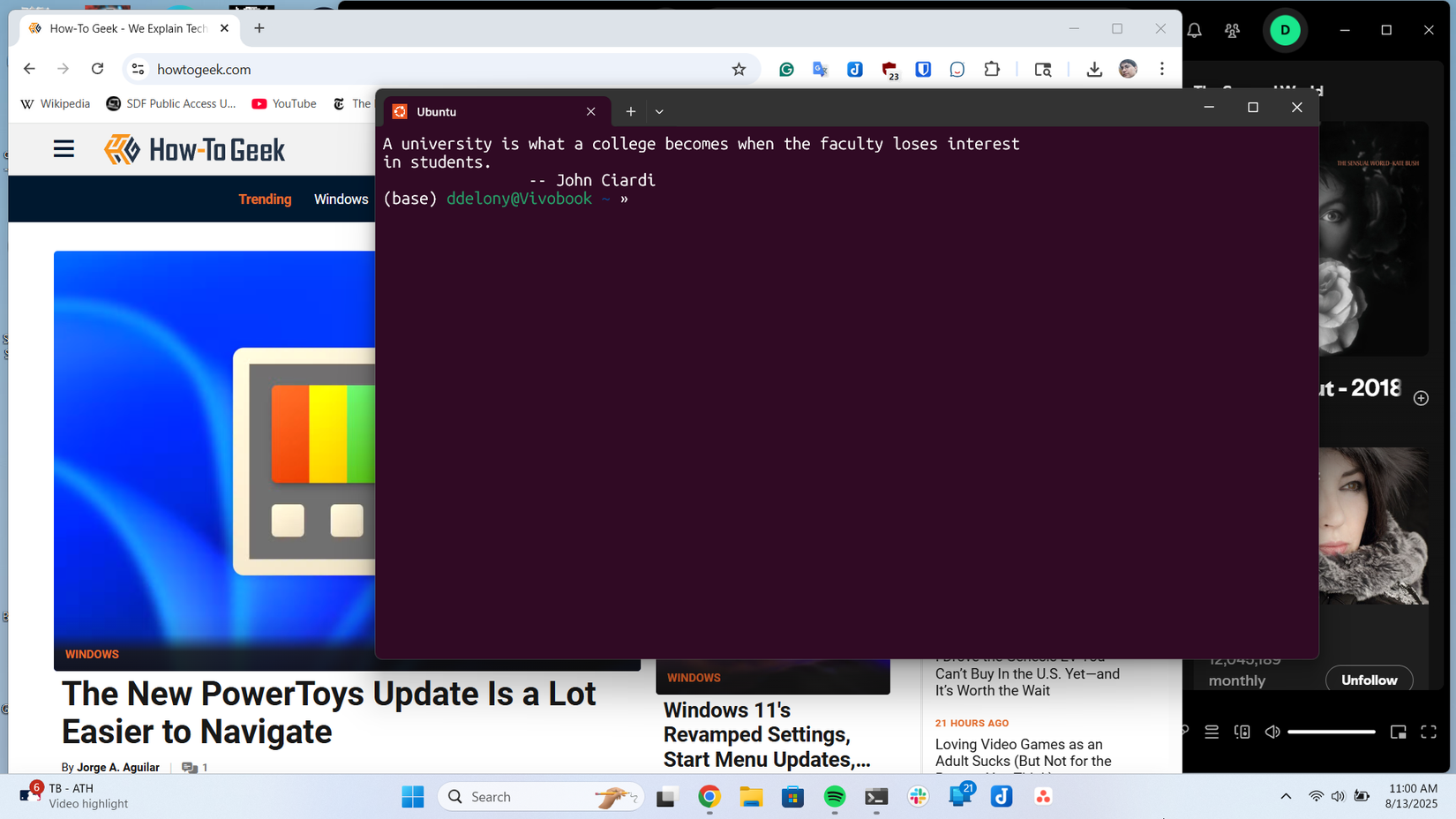Open the Chrome three-dot menu
Image resolution: width=1456 pixels, height=819 pixels.
click(x=1162, y=69)
